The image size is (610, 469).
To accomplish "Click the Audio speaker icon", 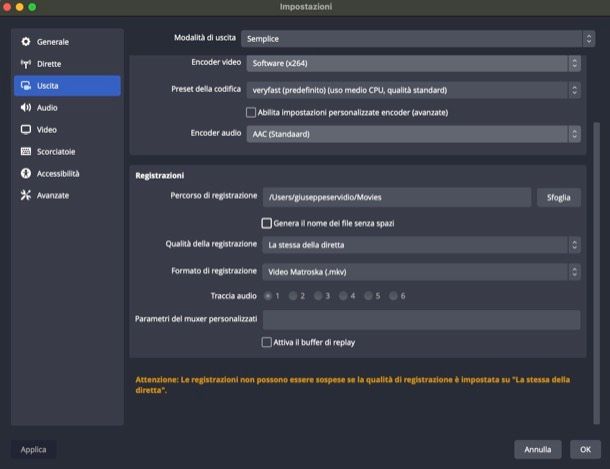I will pos(26,107).
